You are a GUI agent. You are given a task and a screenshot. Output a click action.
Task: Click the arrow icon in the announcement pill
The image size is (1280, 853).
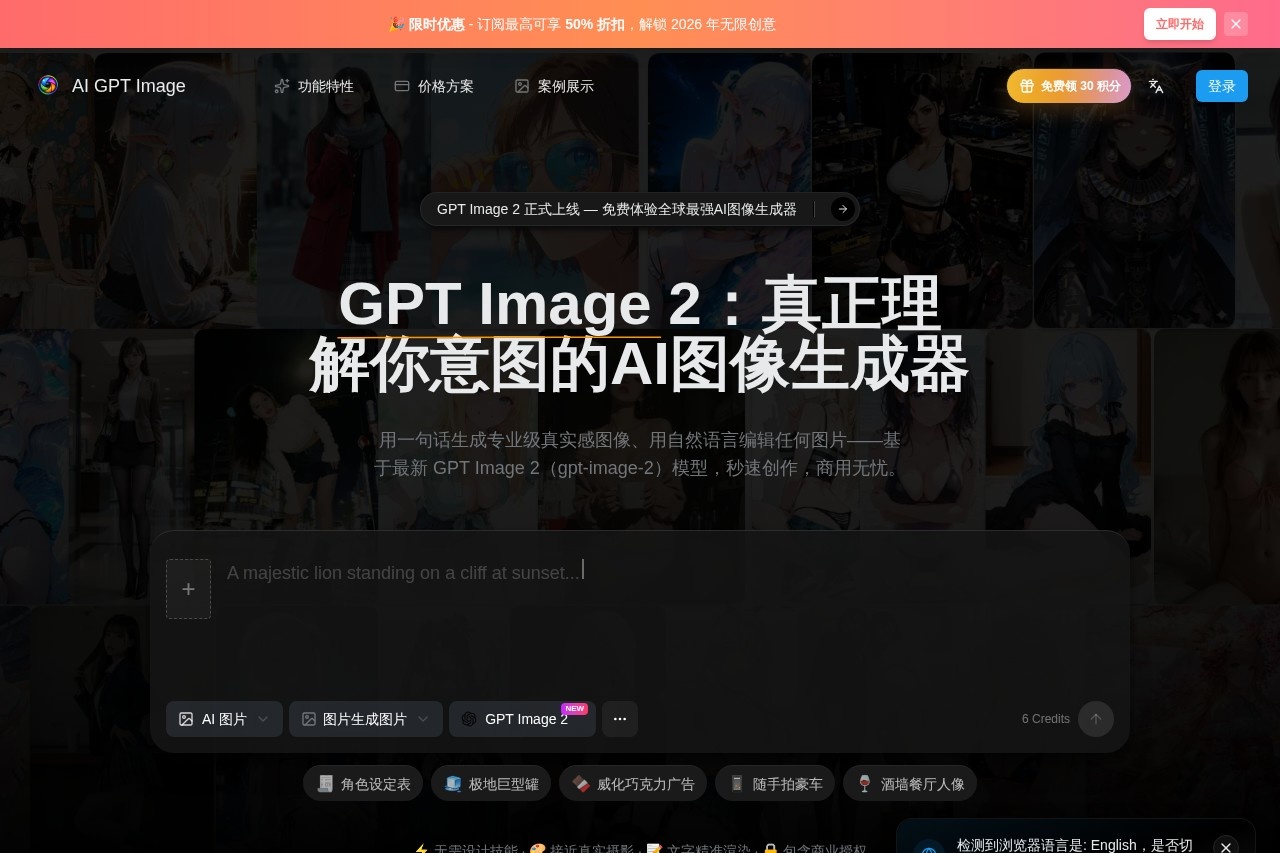click(x=843, y=209)
